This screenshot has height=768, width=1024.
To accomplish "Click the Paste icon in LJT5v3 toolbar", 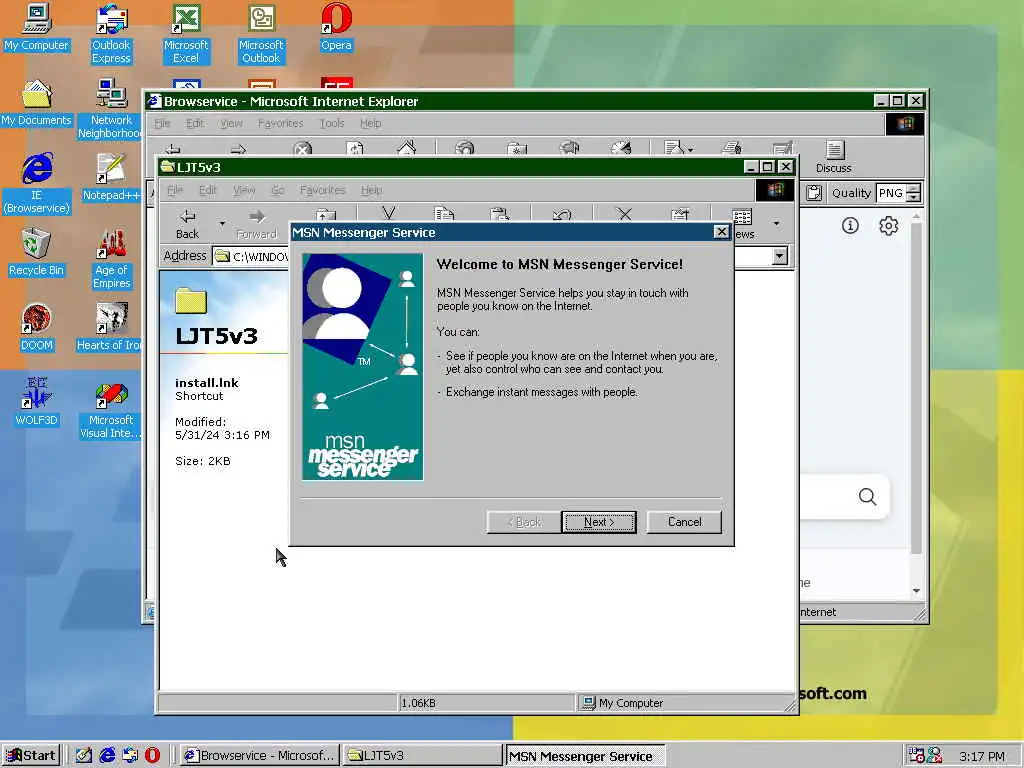I will [x=500, y=214].
